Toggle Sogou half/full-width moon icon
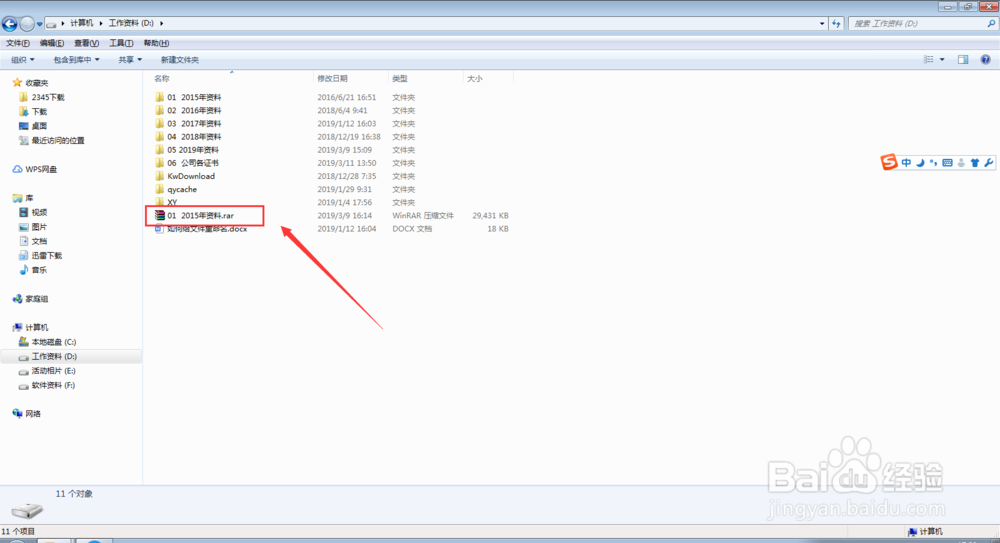 click(x=920, y=163)
